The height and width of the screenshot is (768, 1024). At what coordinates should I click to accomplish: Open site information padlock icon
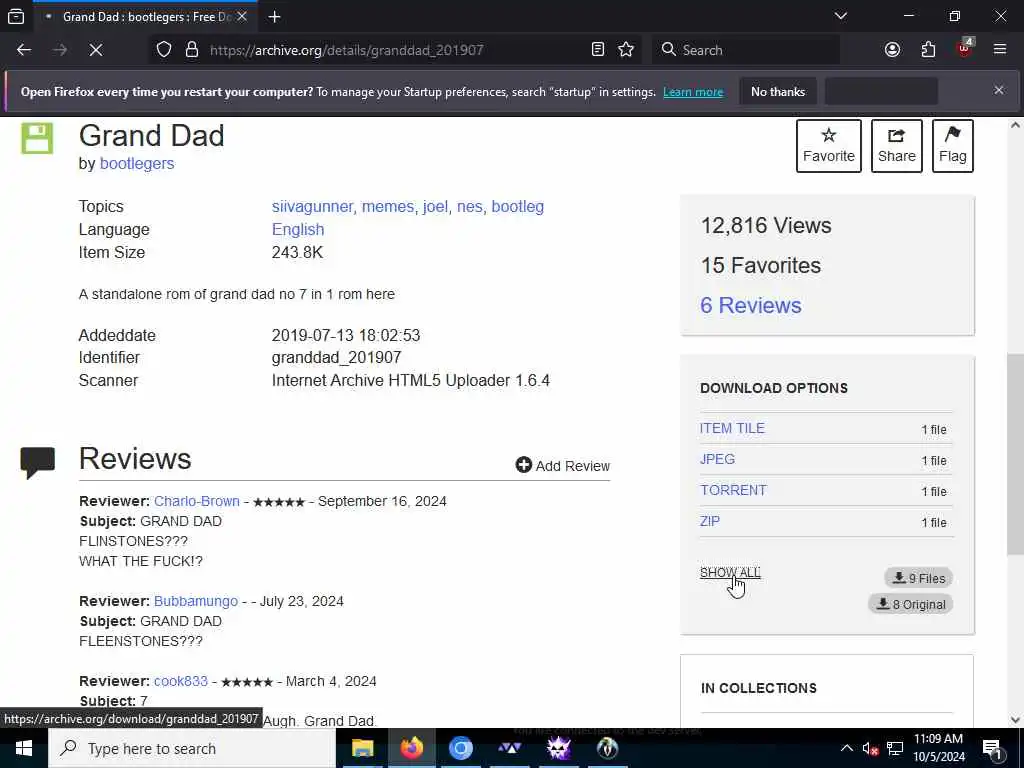click(191, 50)
